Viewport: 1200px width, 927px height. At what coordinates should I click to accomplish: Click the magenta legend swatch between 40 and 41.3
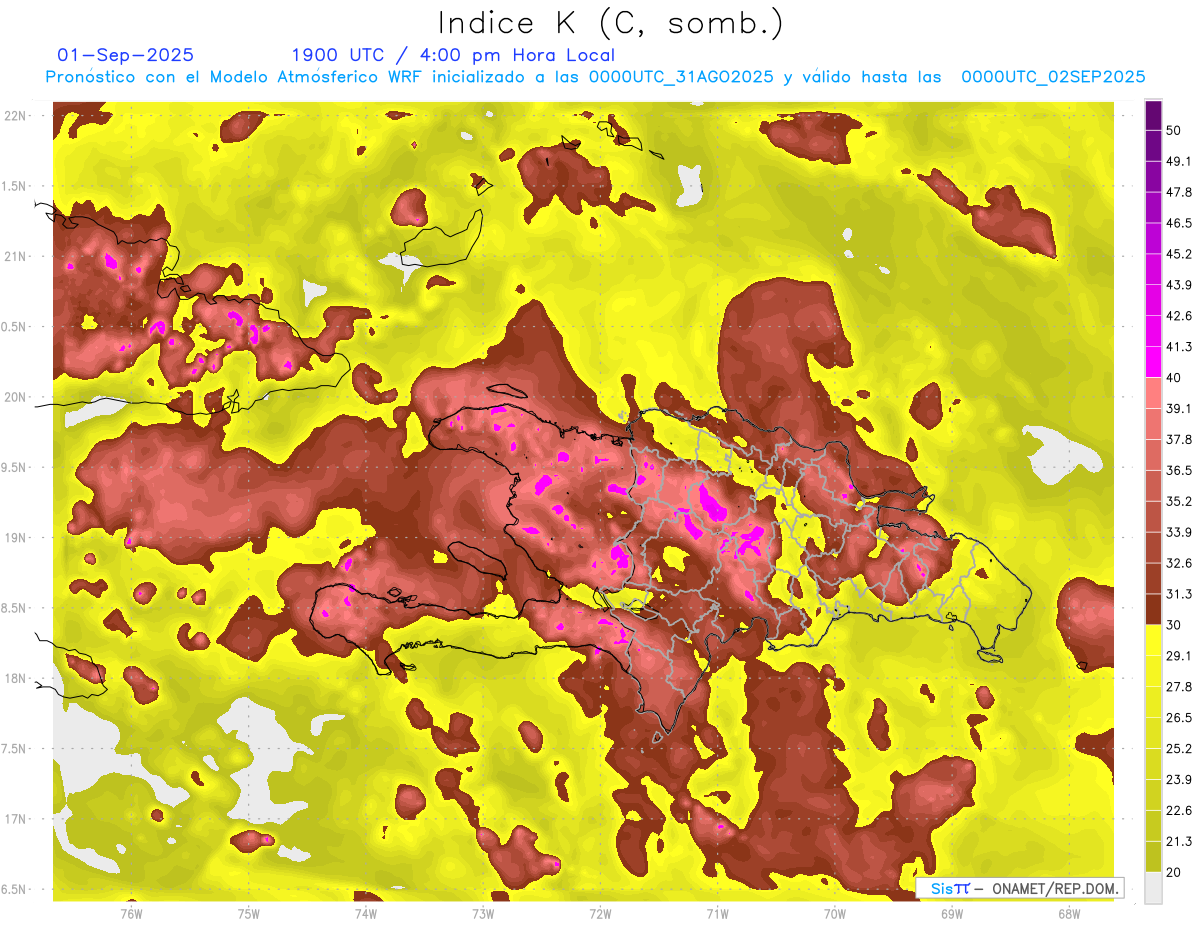coord(1153,362)
